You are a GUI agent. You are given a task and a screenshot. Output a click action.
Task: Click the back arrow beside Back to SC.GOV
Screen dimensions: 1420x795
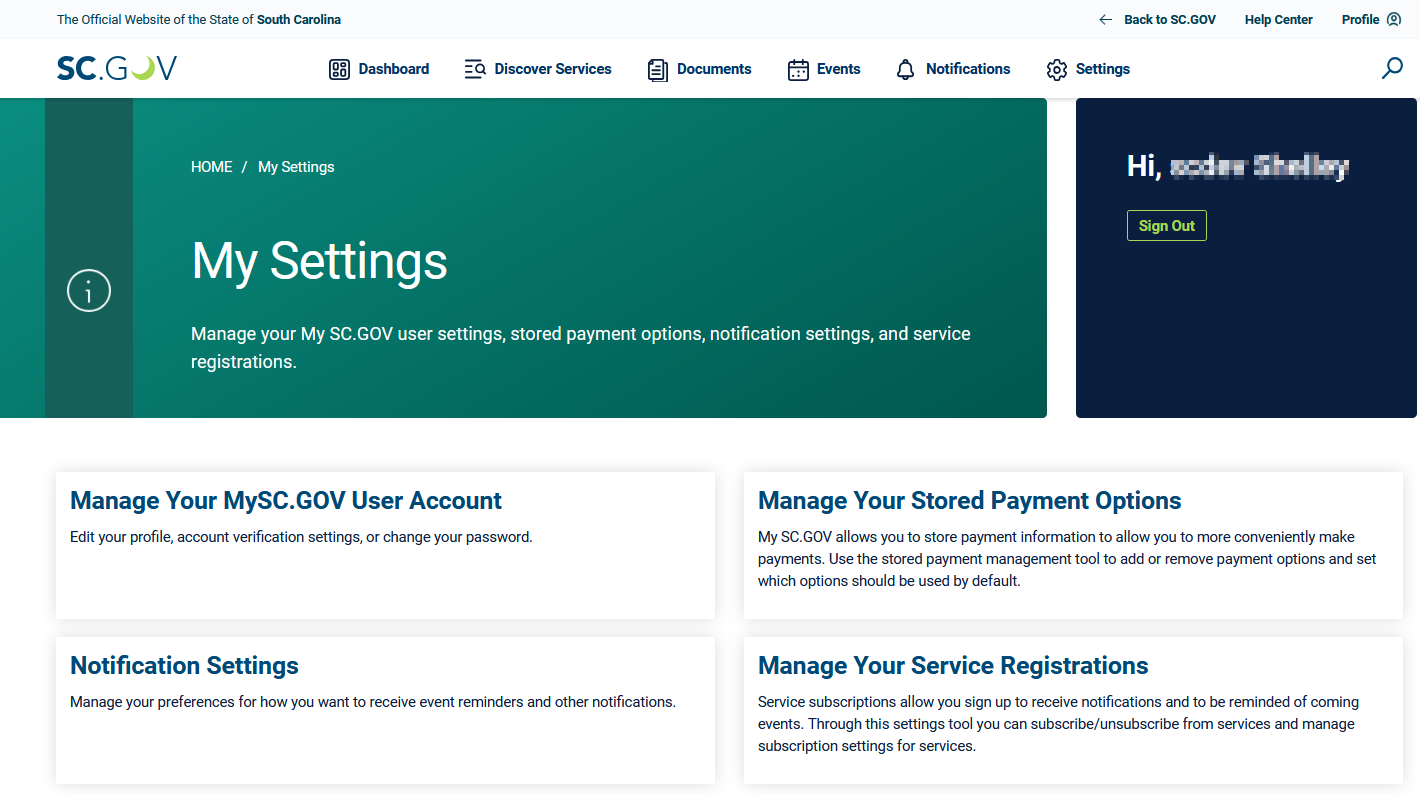tap(1105, 19)
